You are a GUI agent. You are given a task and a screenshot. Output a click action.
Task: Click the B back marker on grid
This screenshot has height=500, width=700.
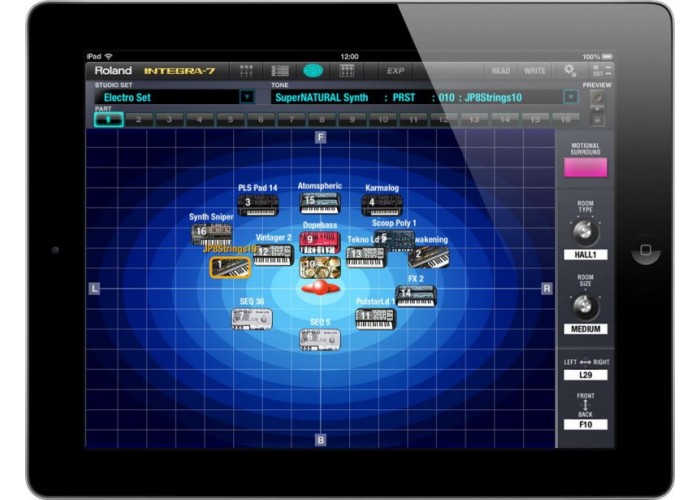(321, 440)
